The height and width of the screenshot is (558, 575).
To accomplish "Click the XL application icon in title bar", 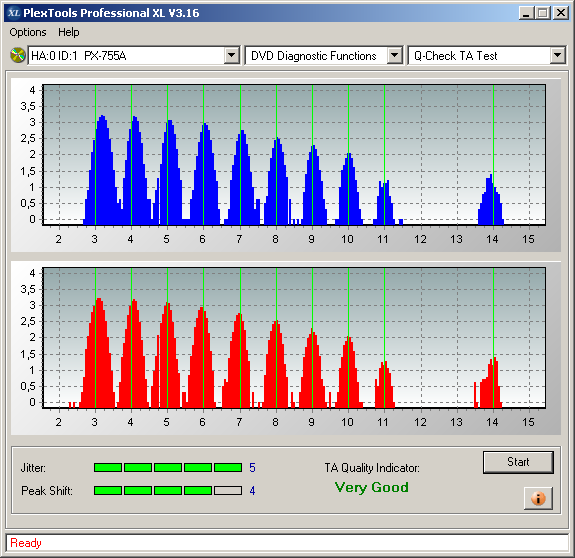I will click(x=14, y=13).
